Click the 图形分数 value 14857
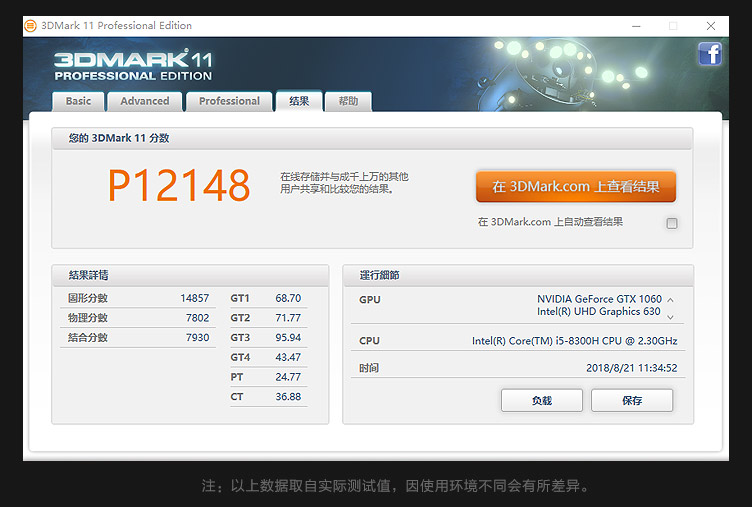752x507 pixels. pos(195,298)
